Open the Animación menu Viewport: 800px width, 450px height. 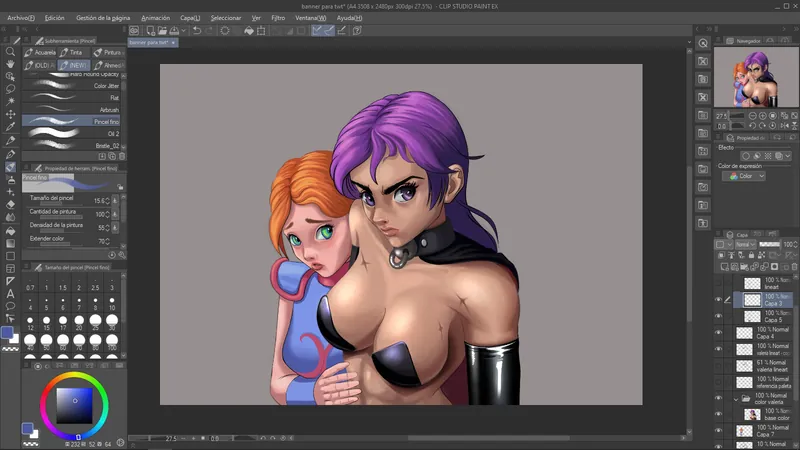(156, 18)
